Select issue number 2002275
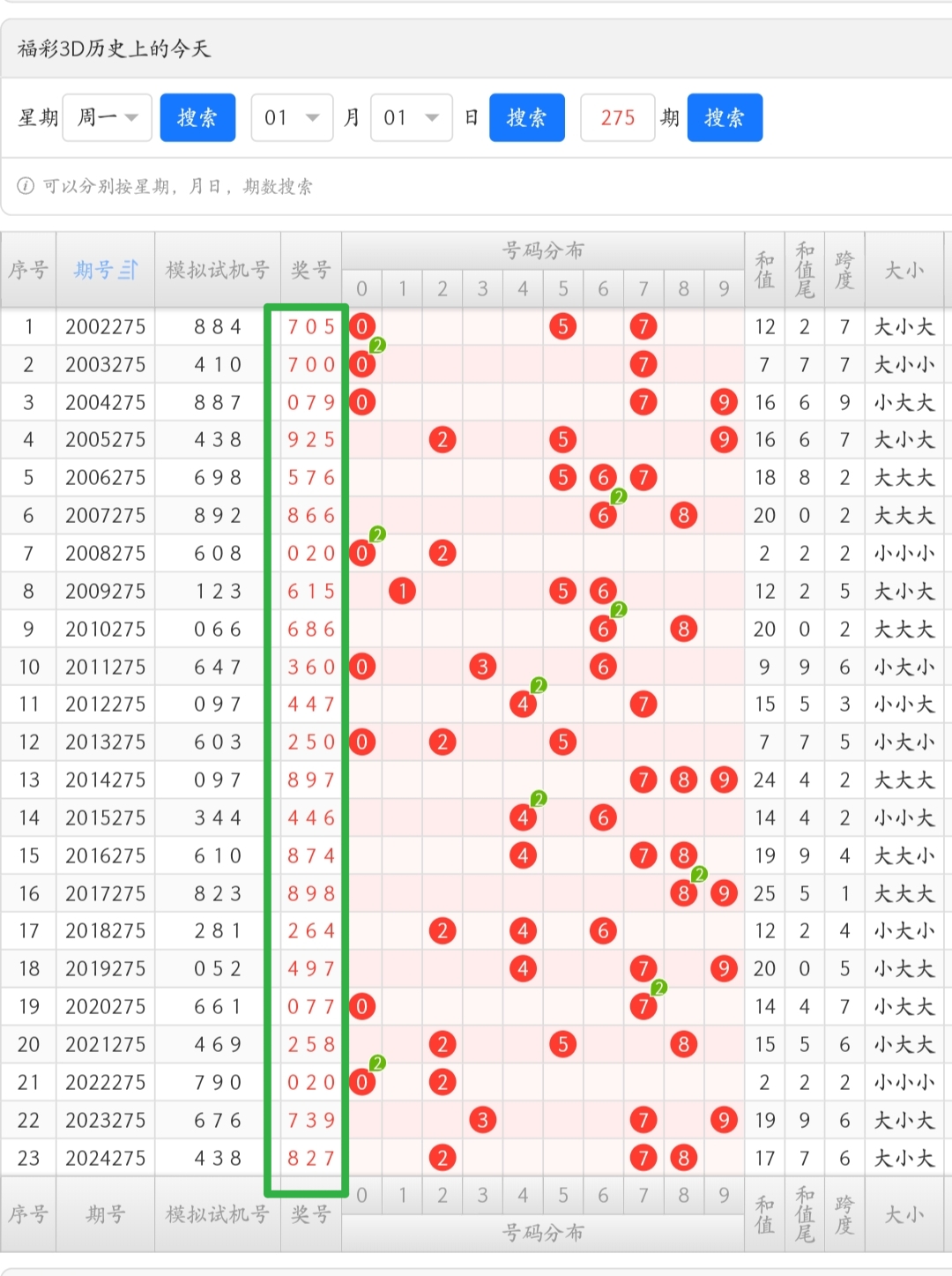This screenshot has width=952, height=1276. pos(105,327)
